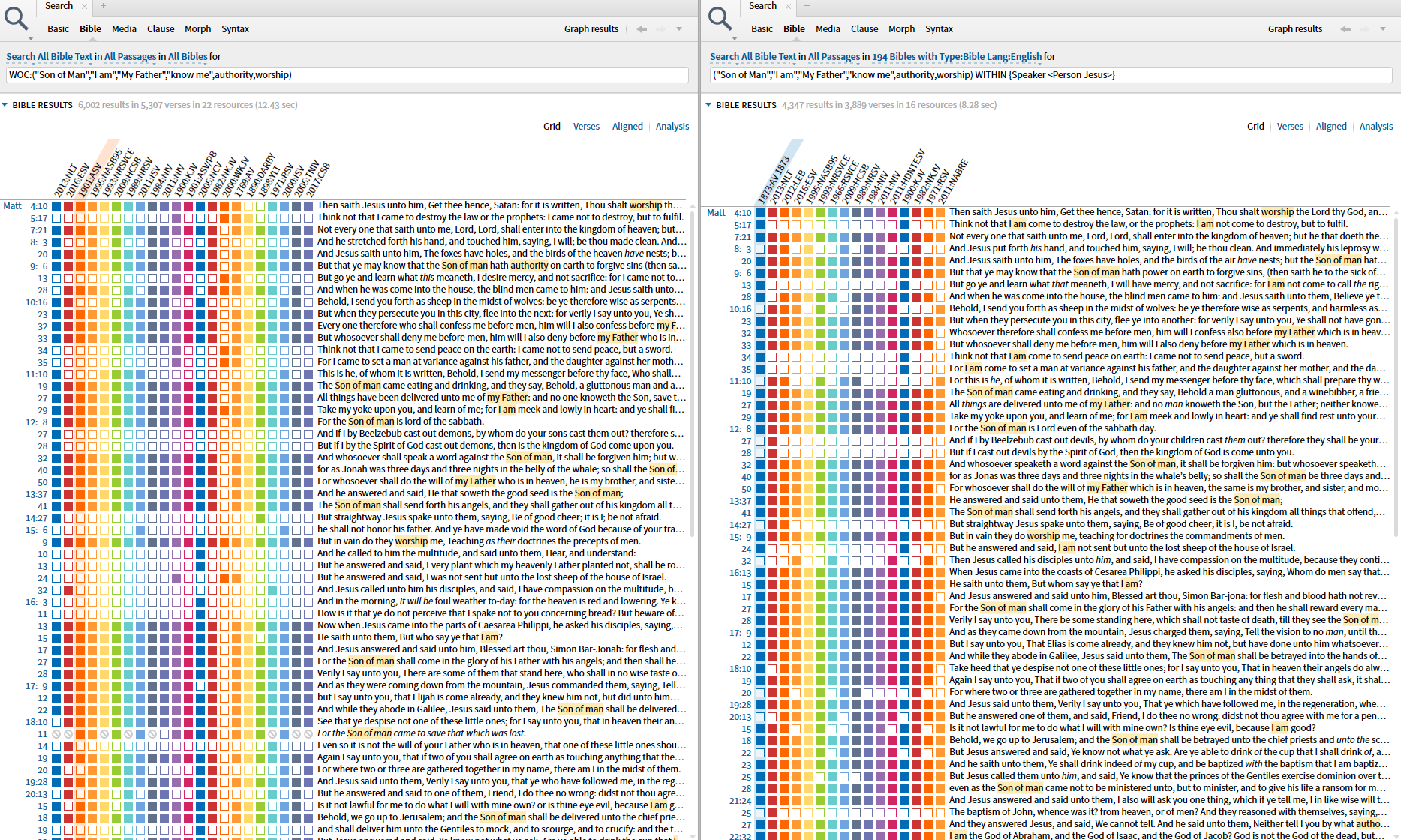This screenshot has height=840, width=1401.
Task: Select Morph search type in right panel
Action: point(901,29)
